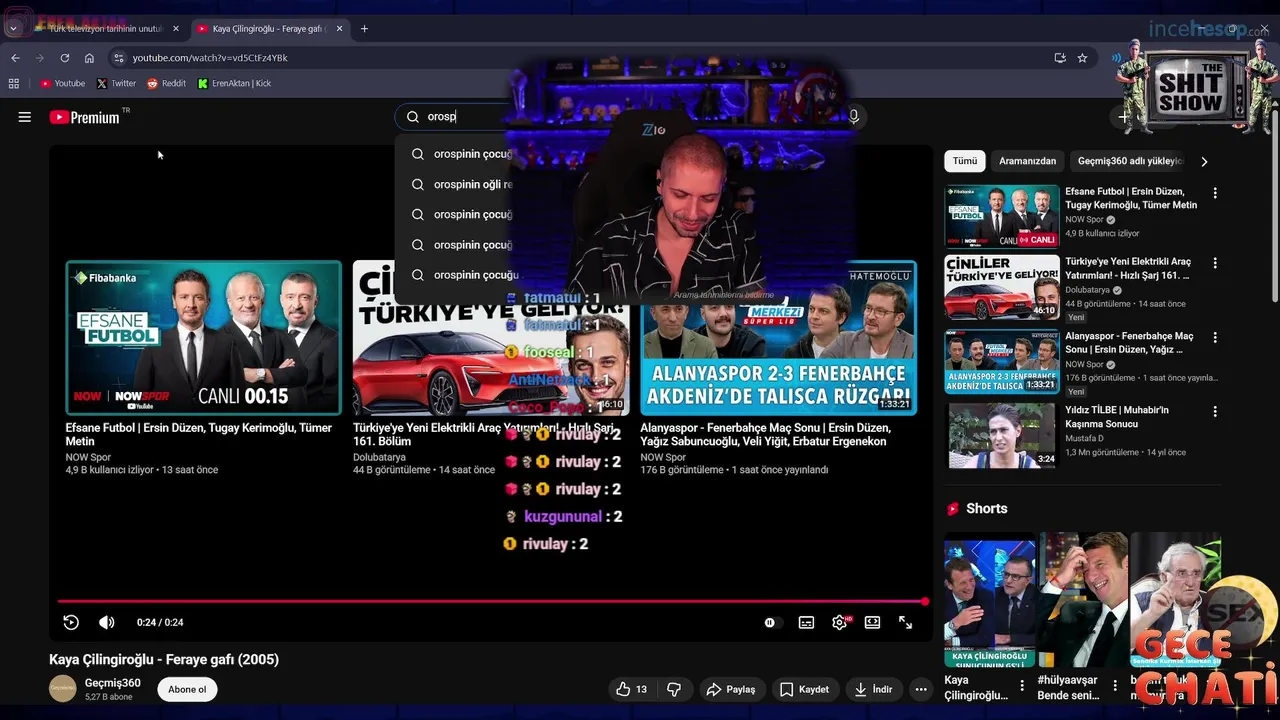Close the Türk televizyon tarihinin browser tab
This screenshot has width=1280, height=720.
pos(176,29)
